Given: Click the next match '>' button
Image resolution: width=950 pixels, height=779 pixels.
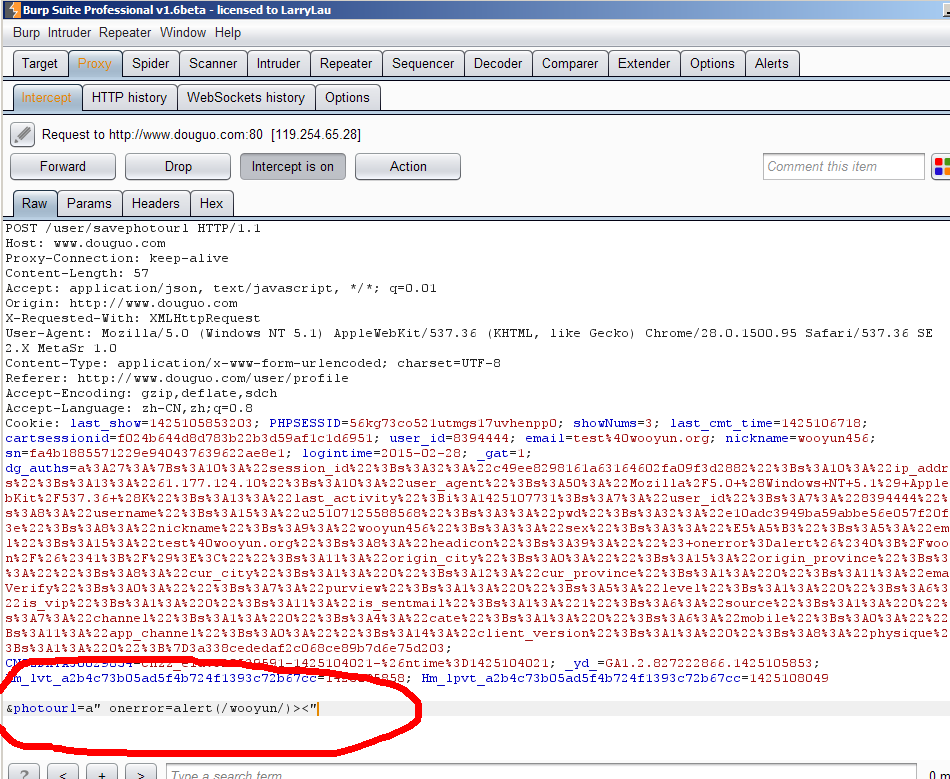Looking at the screenshot, I should tap(141, 774).
